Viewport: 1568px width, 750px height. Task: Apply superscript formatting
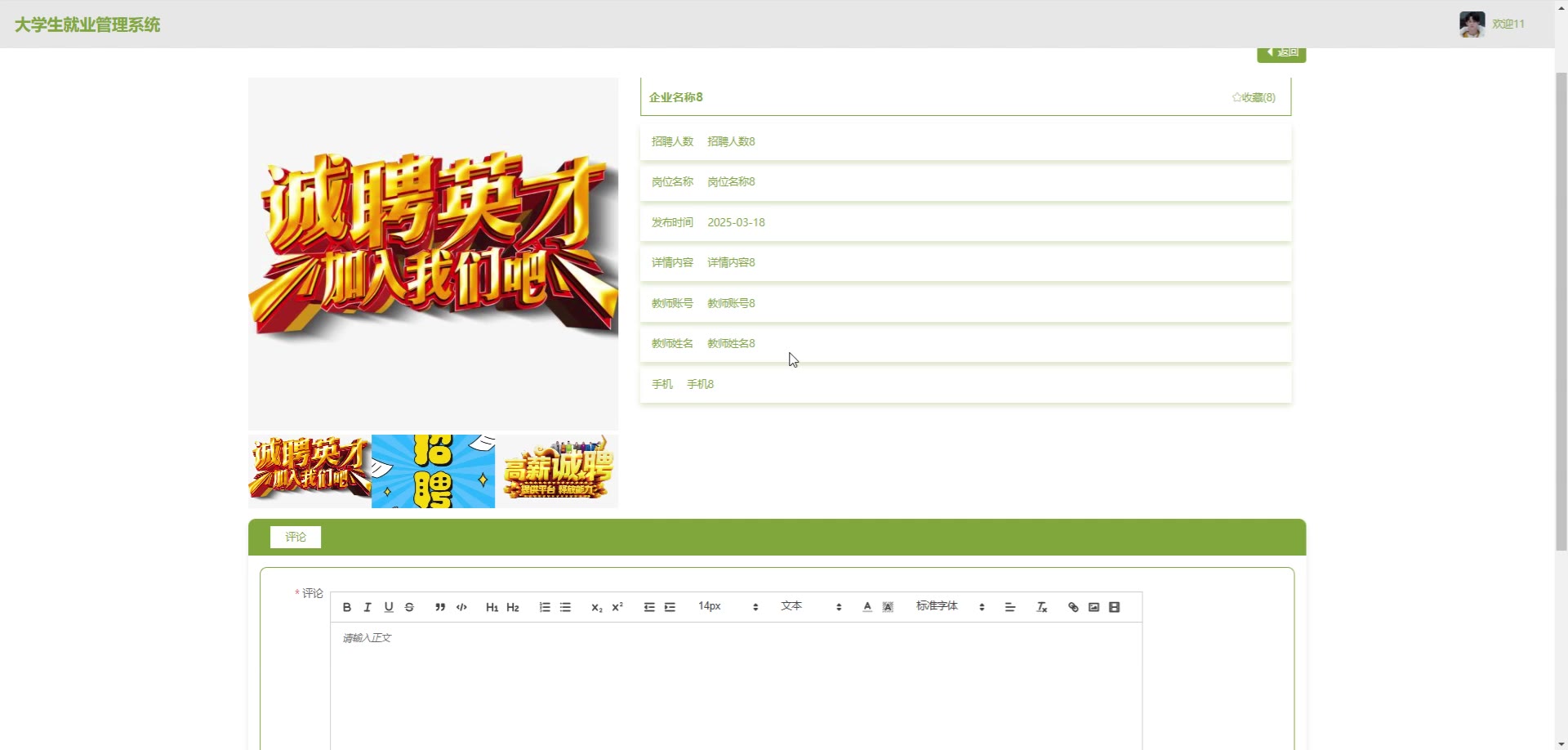(x=617, y=607)
